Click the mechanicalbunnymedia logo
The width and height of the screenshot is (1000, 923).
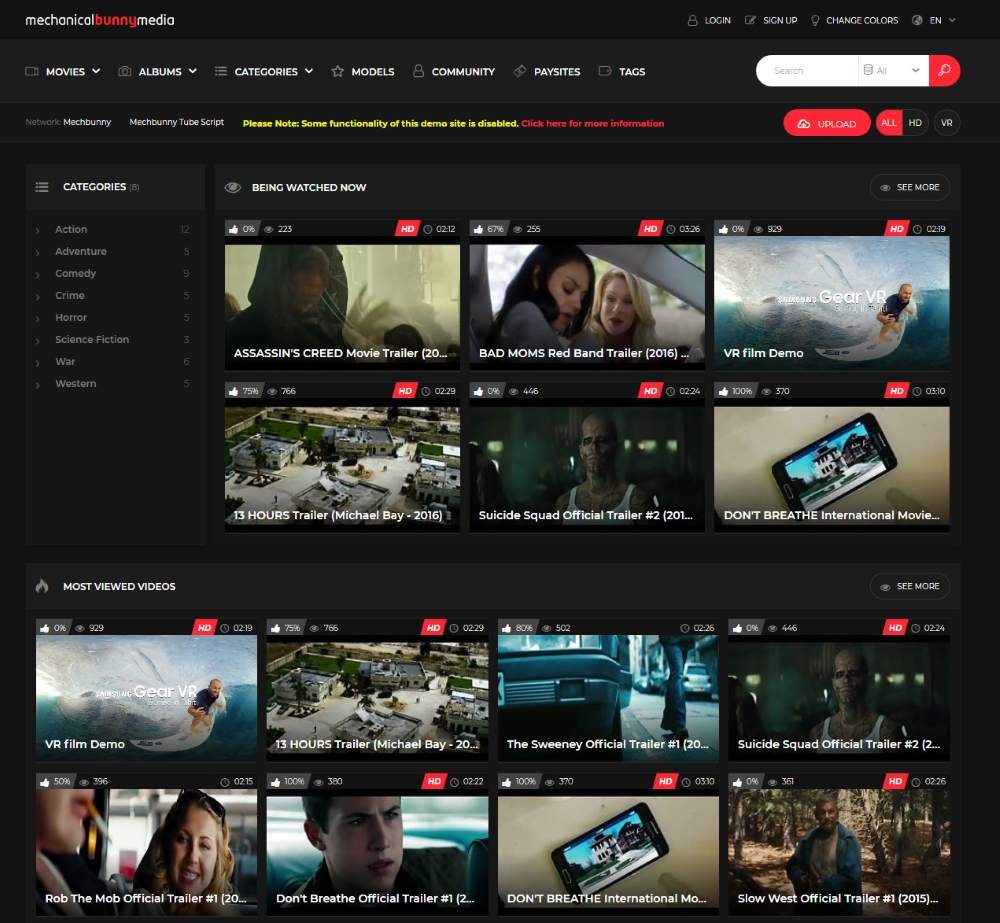(99, 20)
